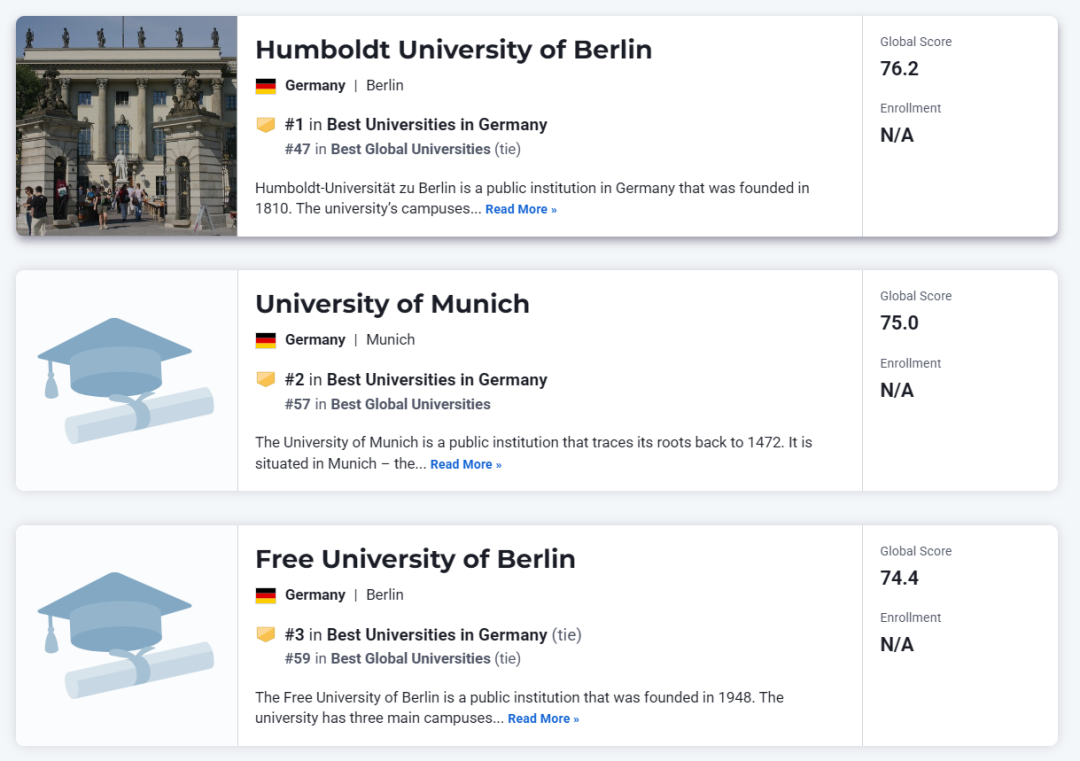Click the graduation cap placeholder for University of Munich

125,380
